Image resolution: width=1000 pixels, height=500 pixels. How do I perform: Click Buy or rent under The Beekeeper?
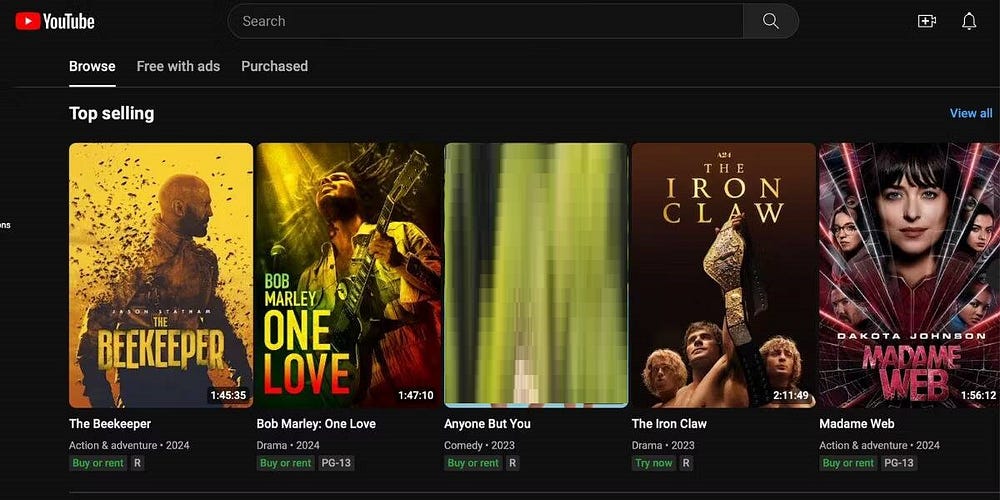[x=97, y=463]
